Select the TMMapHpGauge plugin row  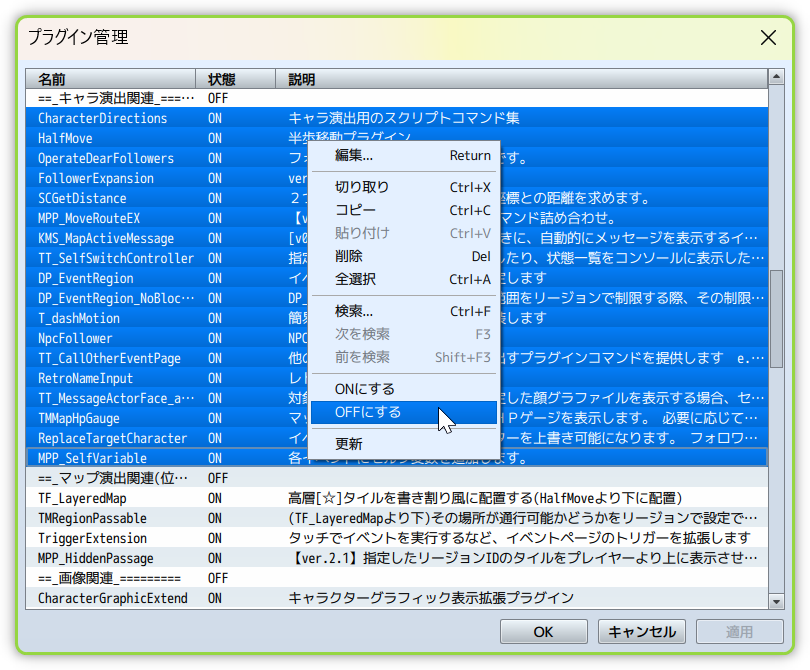(x=397, y=418)
